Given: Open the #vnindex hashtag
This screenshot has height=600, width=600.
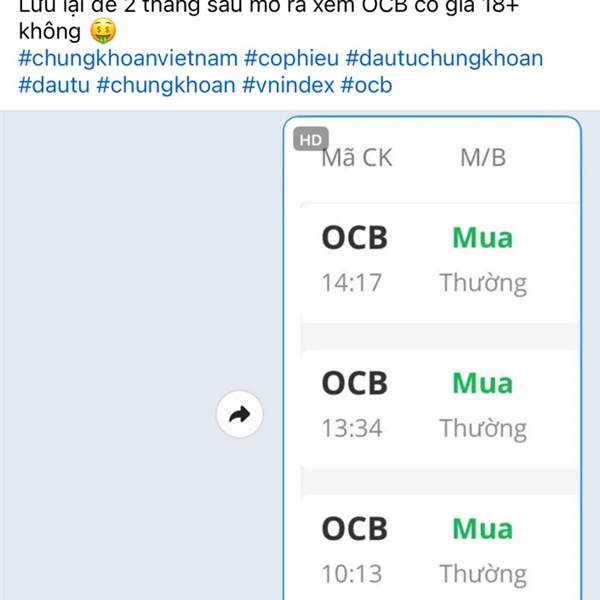Looking at the screenshot, I should coord(288,85).
